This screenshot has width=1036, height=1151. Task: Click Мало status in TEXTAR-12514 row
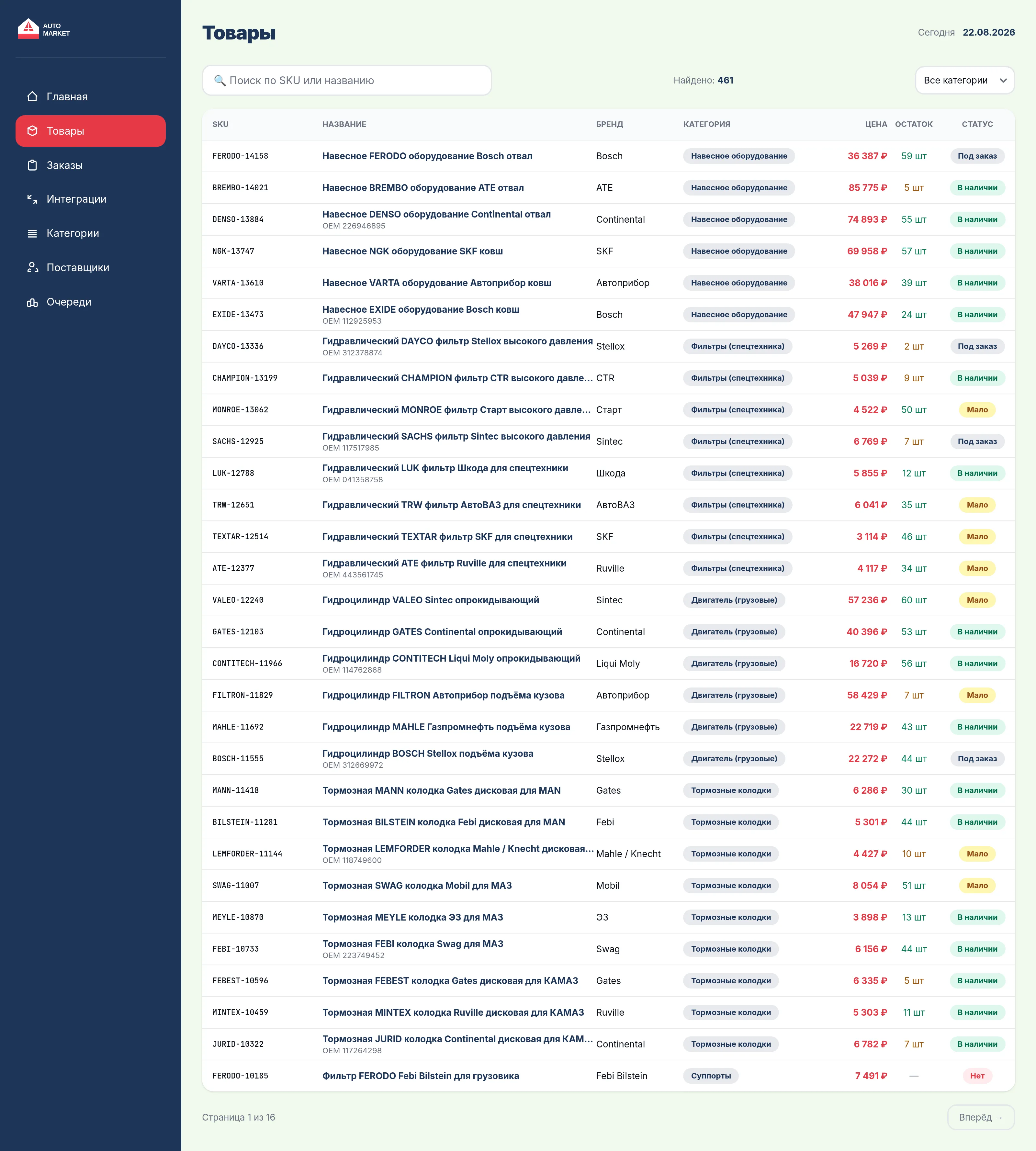tap(977, 537)
